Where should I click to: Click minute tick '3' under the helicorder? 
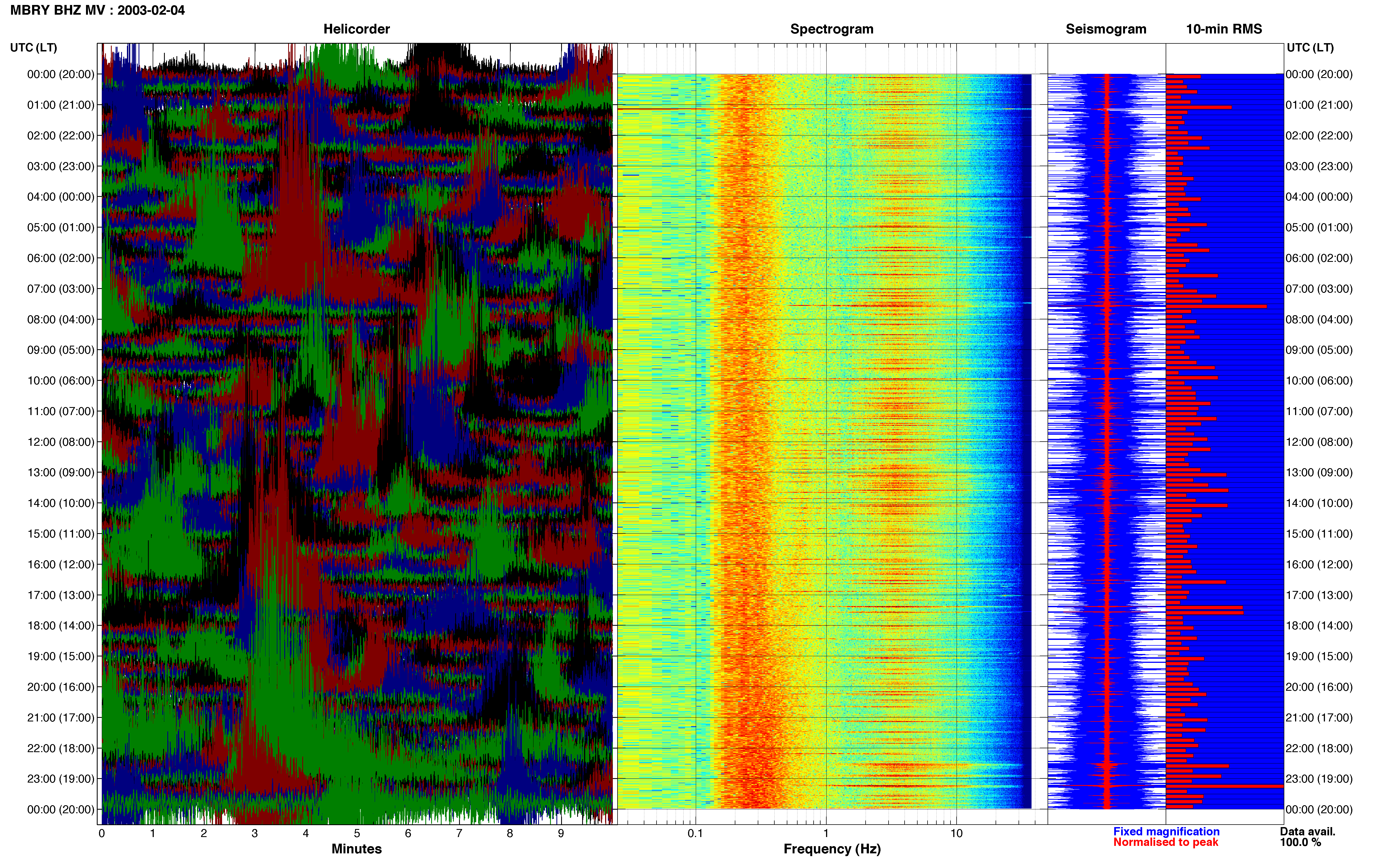tap(255, 833)
